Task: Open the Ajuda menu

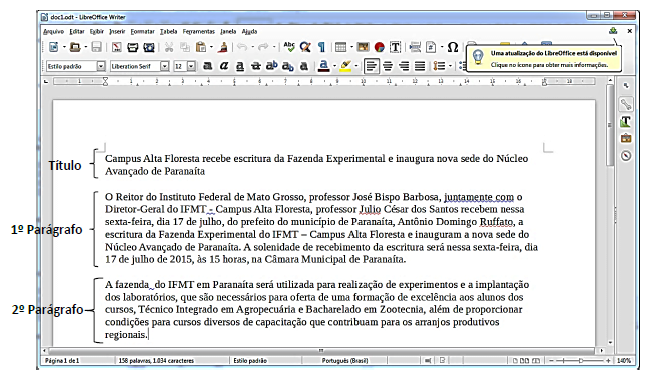Action: (249, 31)
